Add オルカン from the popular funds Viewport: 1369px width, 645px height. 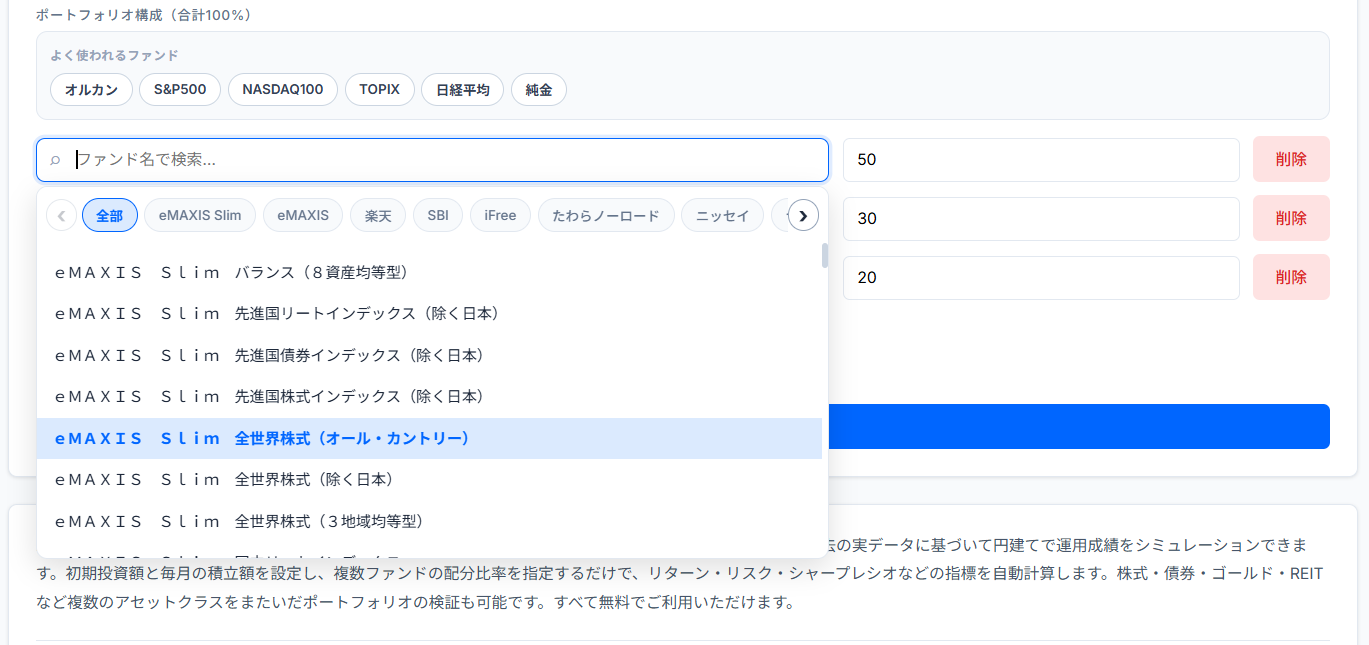tap(91, 89)
